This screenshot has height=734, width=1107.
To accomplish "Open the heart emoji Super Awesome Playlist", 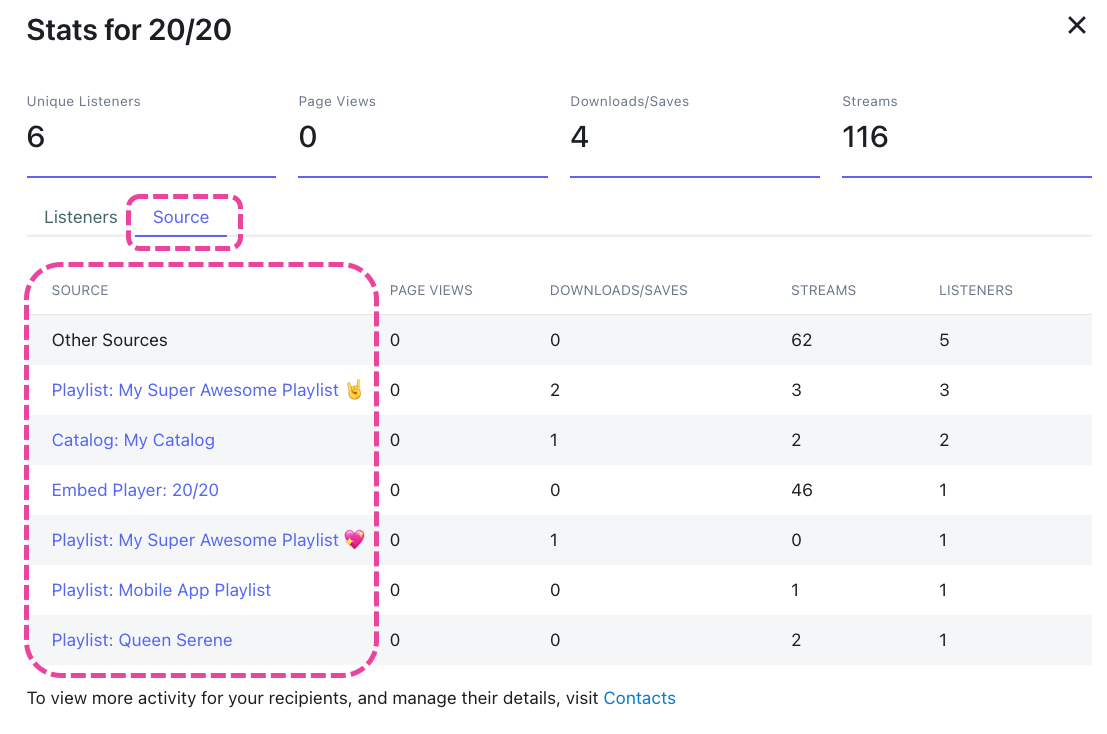I will click(195, 540).
